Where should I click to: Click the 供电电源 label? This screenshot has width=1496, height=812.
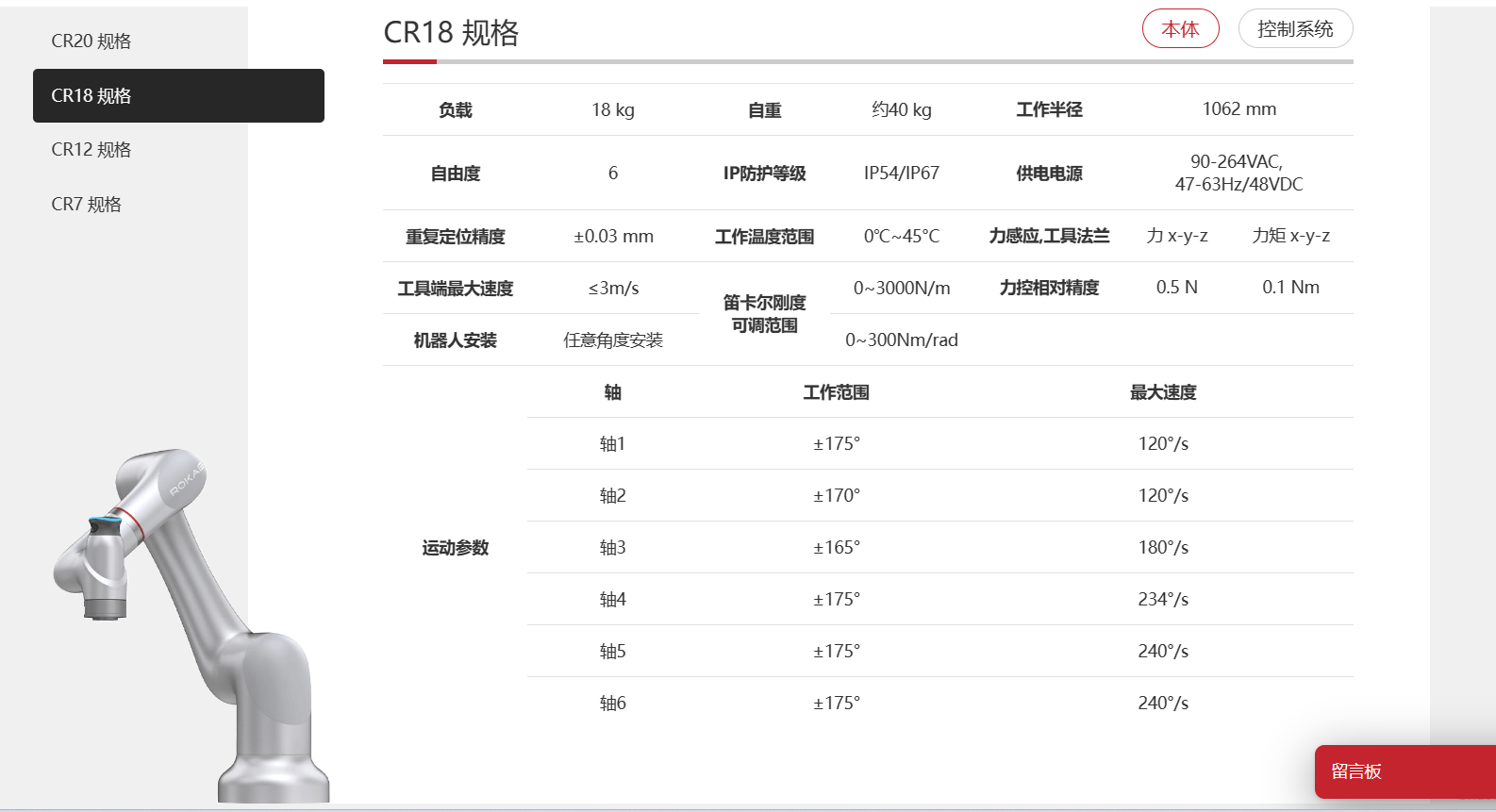tap(1050, 174)
